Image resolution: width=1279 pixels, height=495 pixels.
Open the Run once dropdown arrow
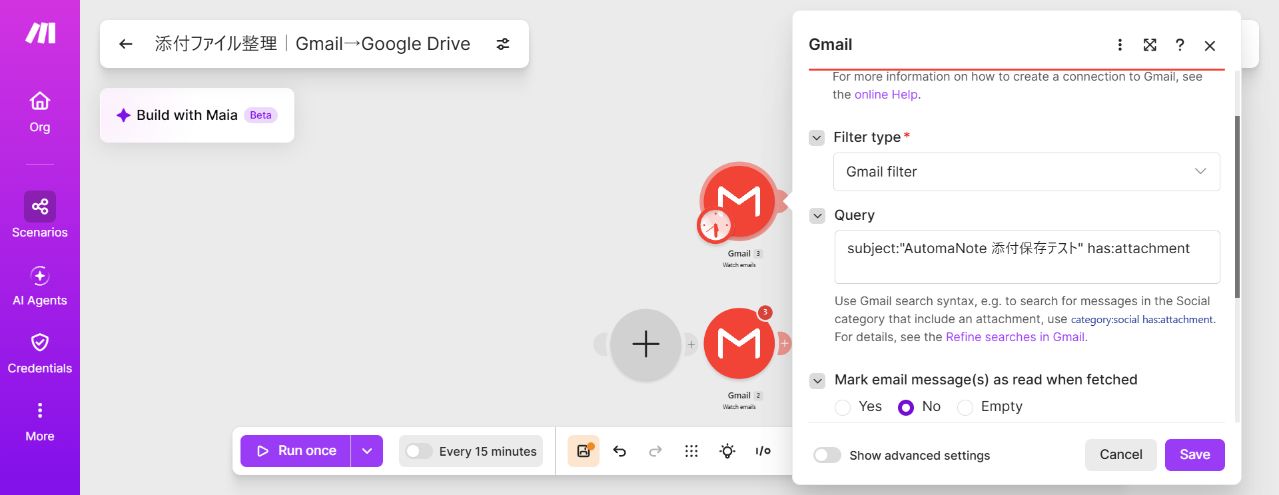[x=367, y=451]
